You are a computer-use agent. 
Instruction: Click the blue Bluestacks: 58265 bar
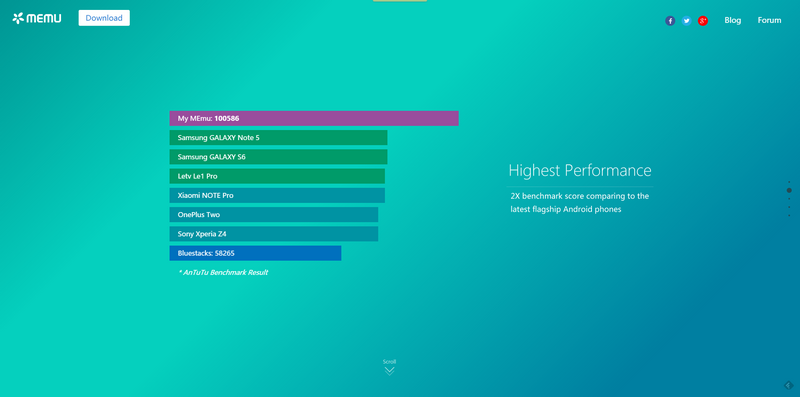pyautogui.click(x=255, y=253)
